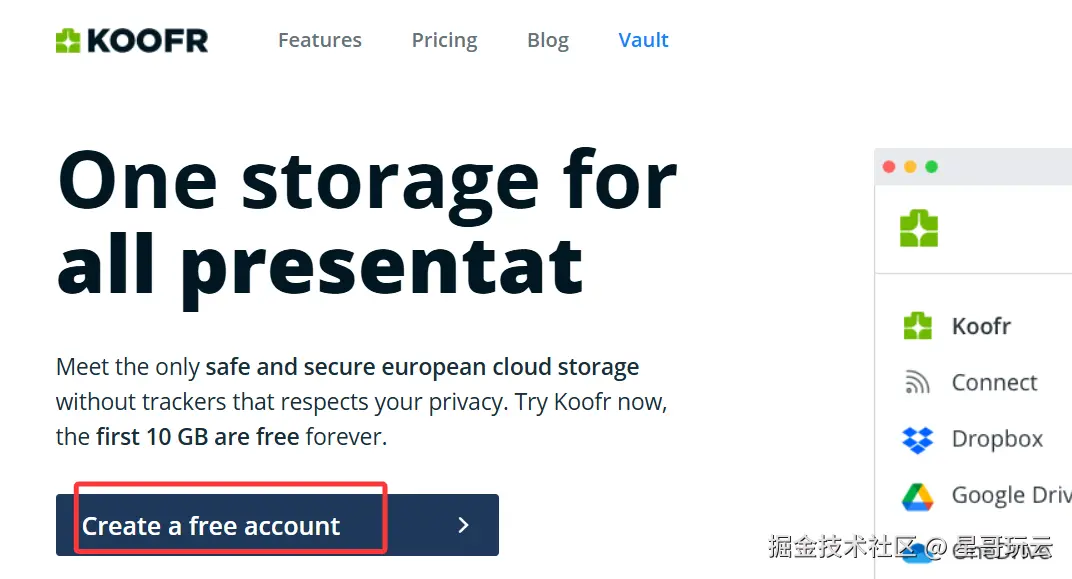Open the Google Drive entry label
The width and height of the screenshot is (1072, 579).
[x=1012, y=494]
